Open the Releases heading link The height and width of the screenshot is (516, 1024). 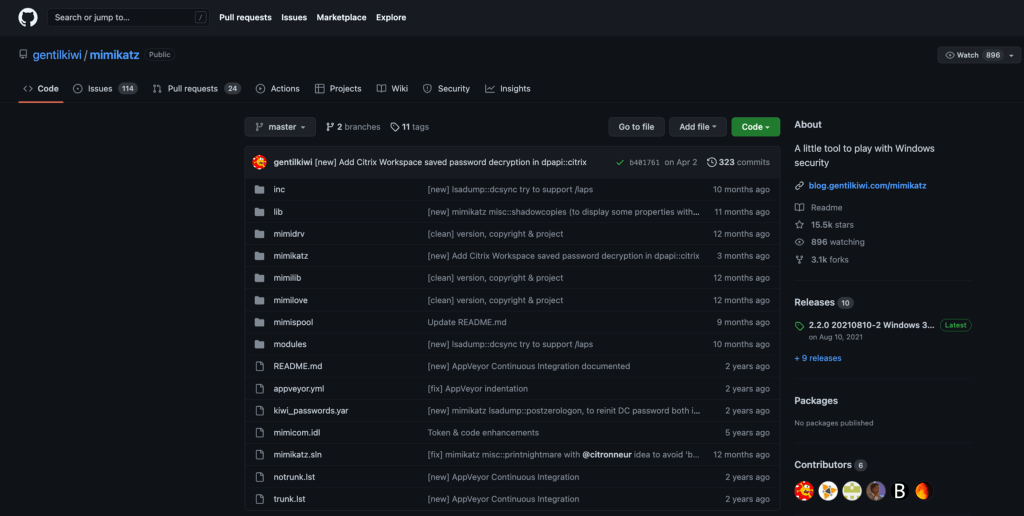tap(814, 302)
